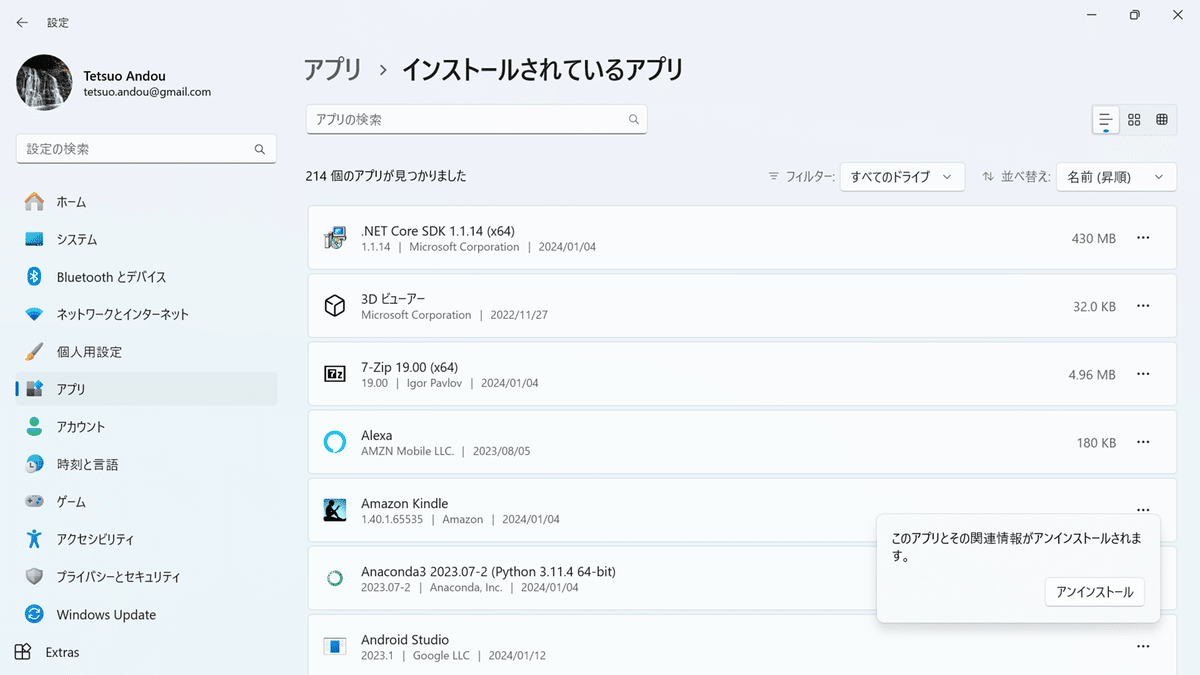The height and width of the screenshot is (675, 1200).
Task: Click the .NET Core SDK app icon
Action: coord(335,238)
